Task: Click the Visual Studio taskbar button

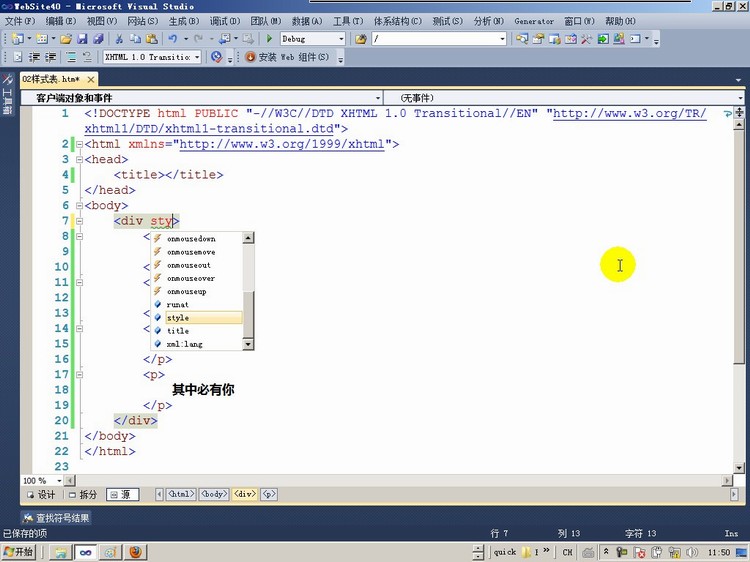Action: [x=86, y=552]
